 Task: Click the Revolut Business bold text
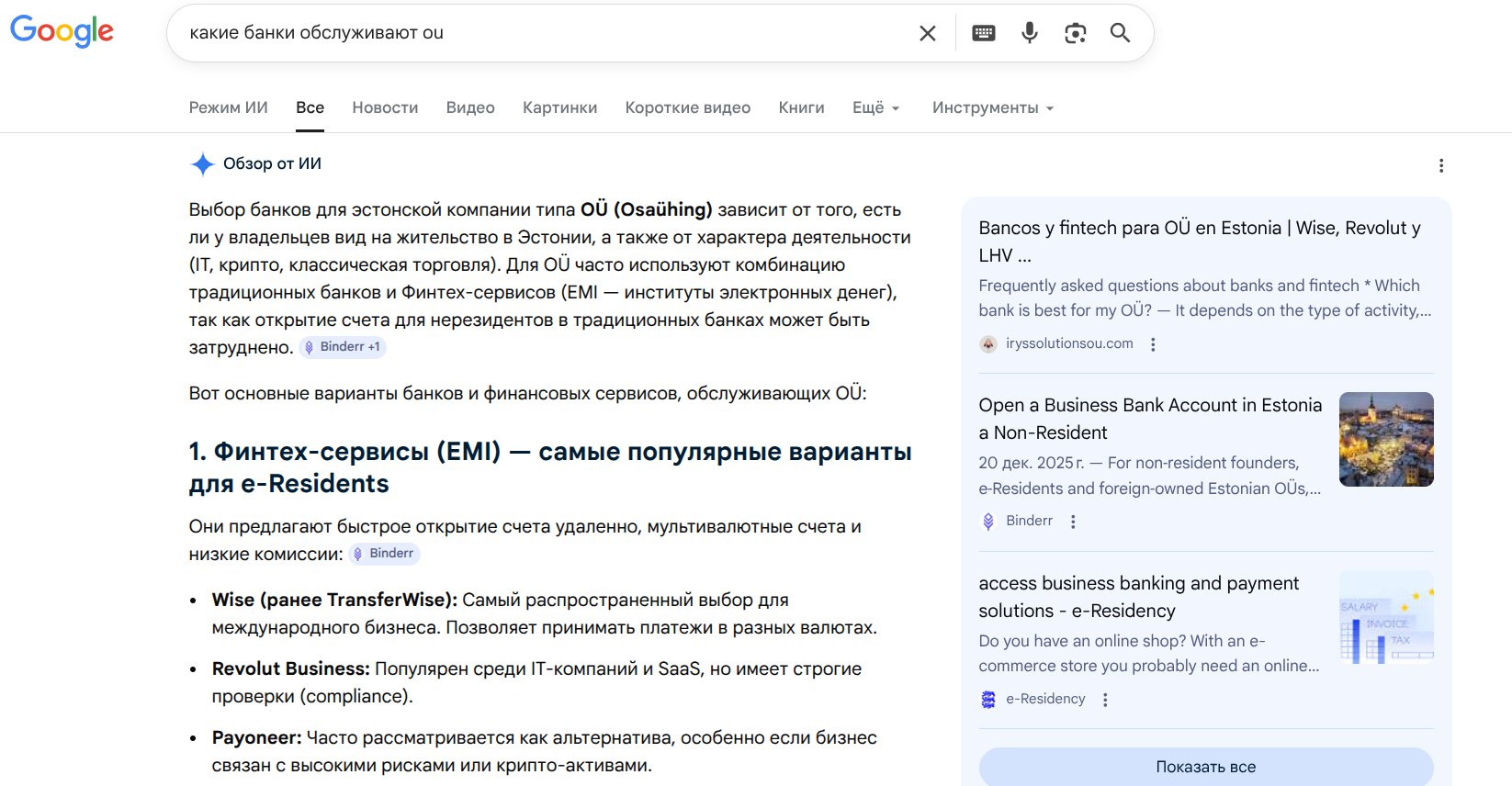coord(291,668)
